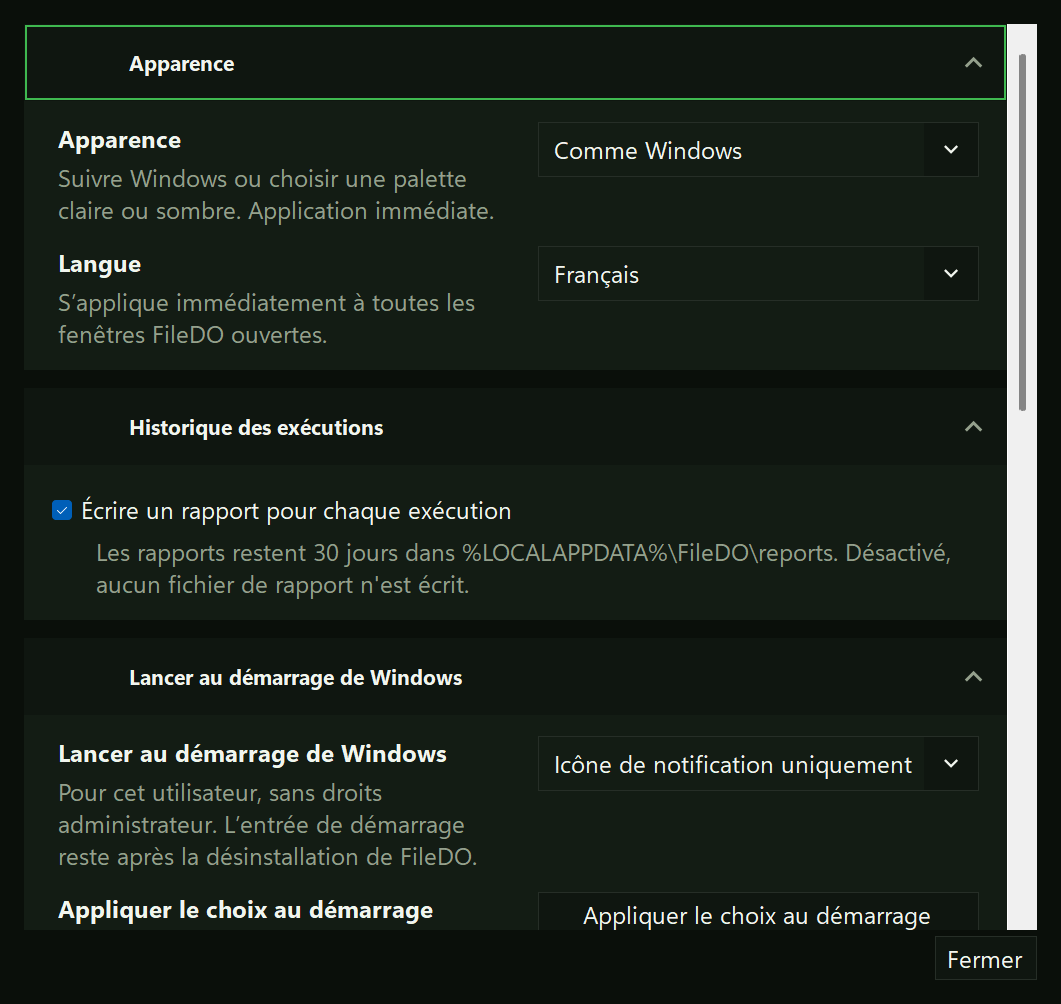
Task: Collapse the Historique des exécutions section
Action: [515, 427]
